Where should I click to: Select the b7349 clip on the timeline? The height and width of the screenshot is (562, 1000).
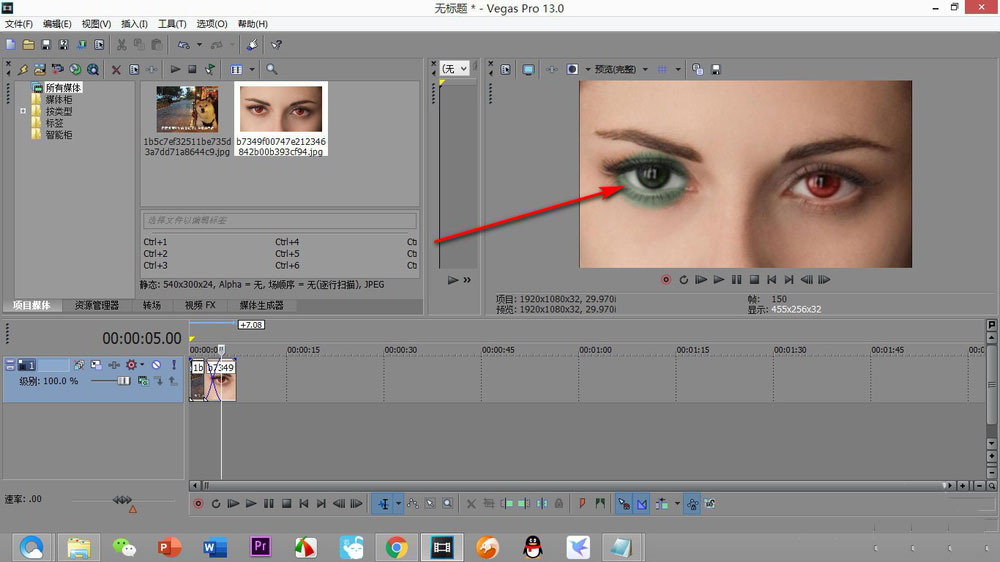[x=221, y=381]
